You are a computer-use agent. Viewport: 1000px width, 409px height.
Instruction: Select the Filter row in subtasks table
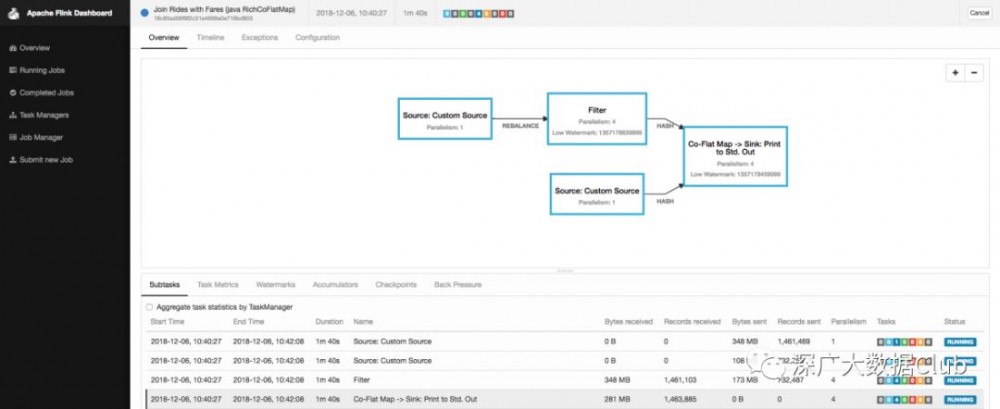tap(565, 380)
